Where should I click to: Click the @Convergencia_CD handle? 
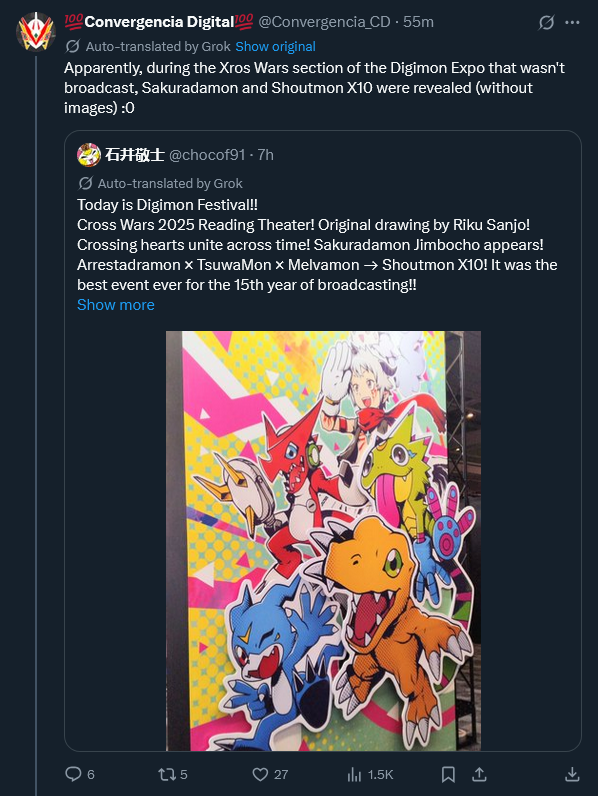324,22
